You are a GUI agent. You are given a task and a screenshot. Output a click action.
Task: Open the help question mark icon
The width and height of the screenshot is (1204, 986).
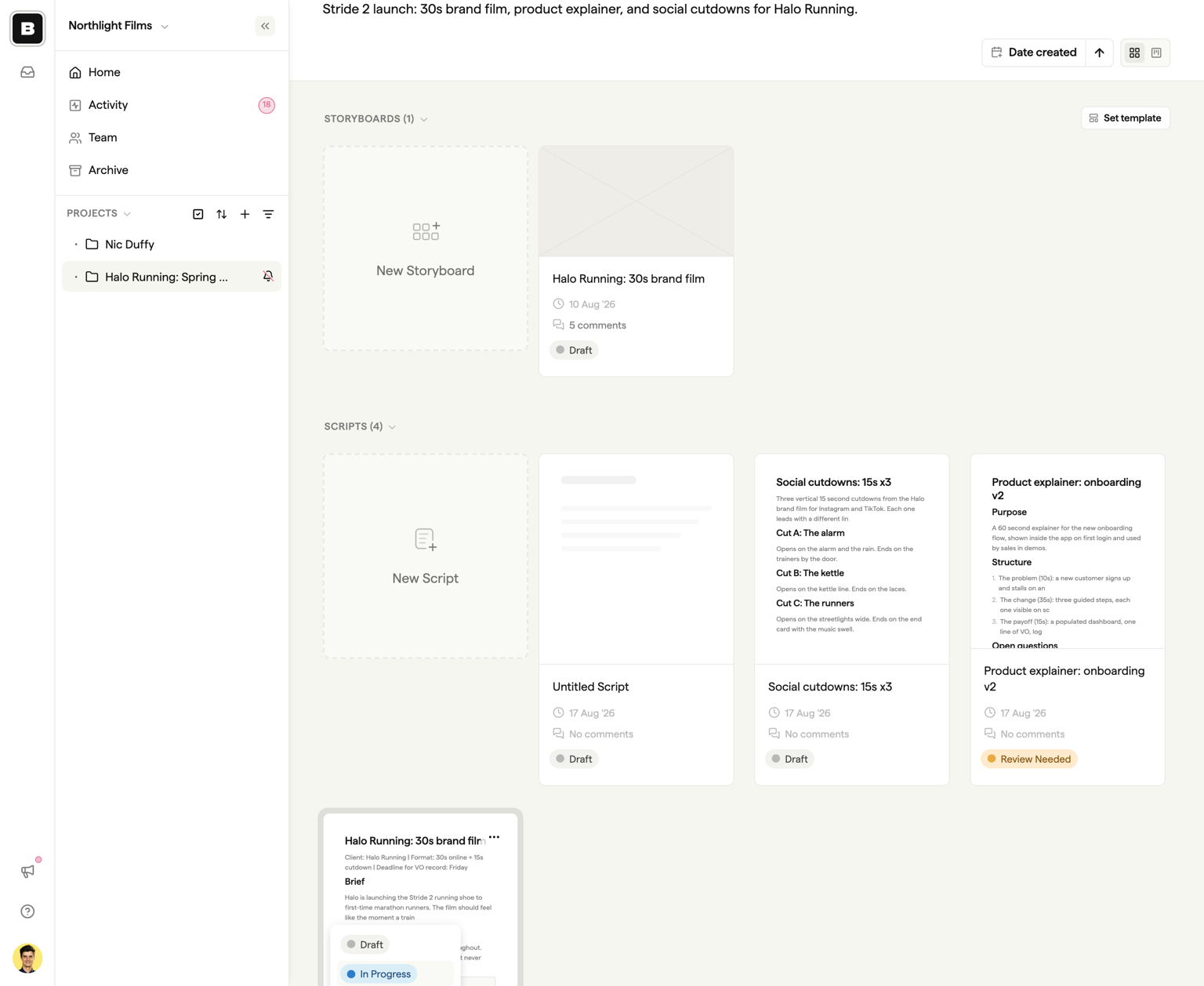(x=27, y=912)
